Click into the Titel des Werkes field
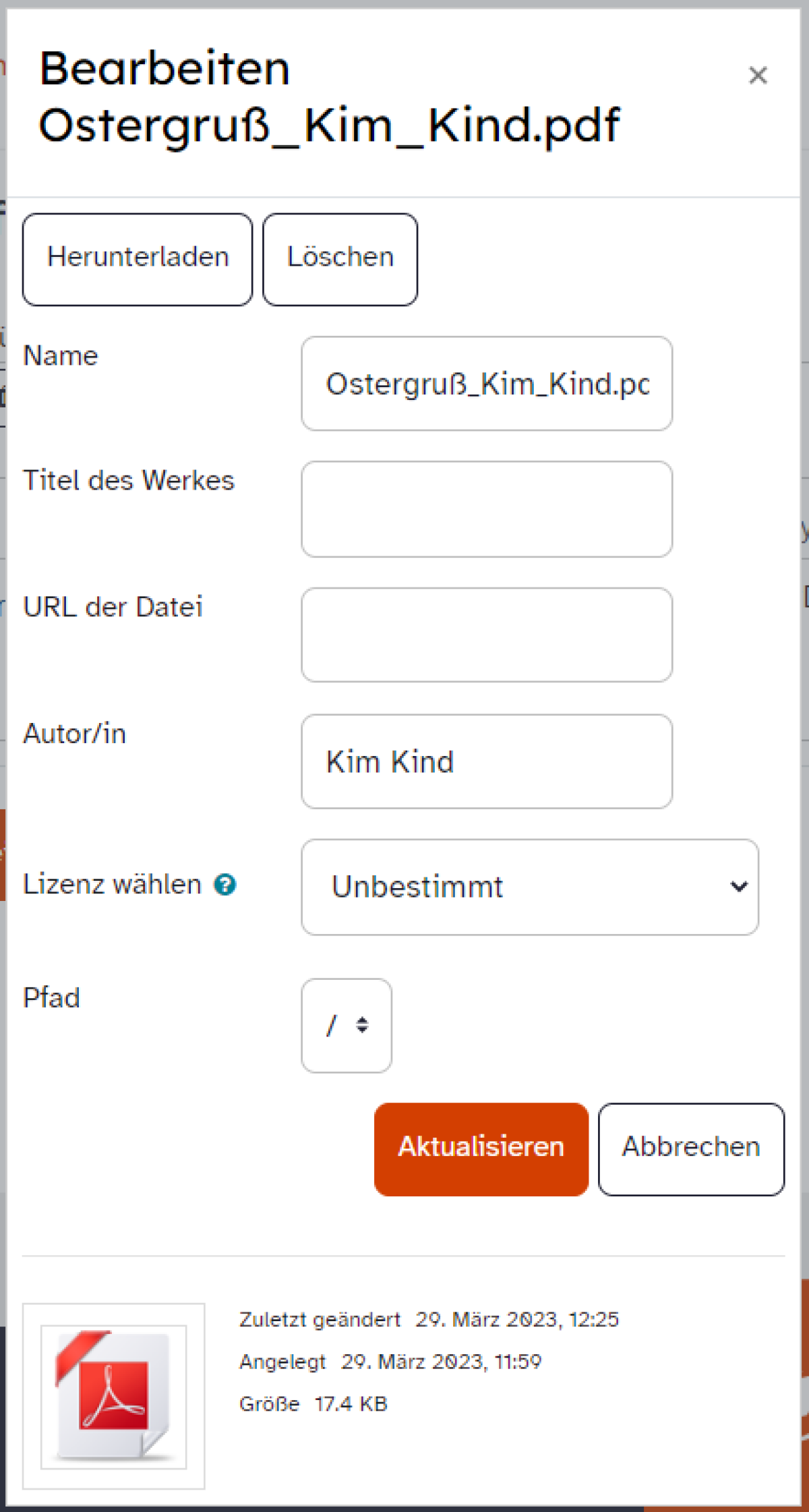 click(x=487, y=509)
